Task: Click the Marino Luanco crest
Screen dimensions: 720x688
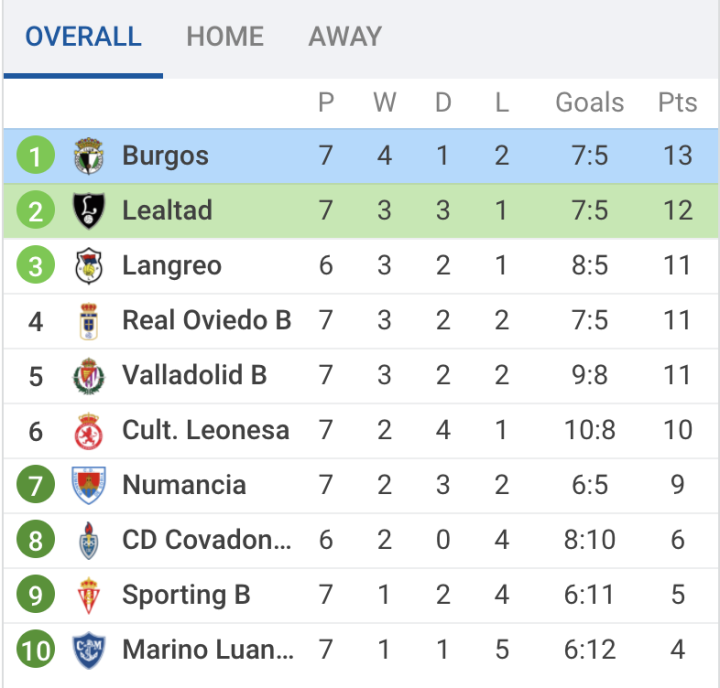Action: coord(89,651)
